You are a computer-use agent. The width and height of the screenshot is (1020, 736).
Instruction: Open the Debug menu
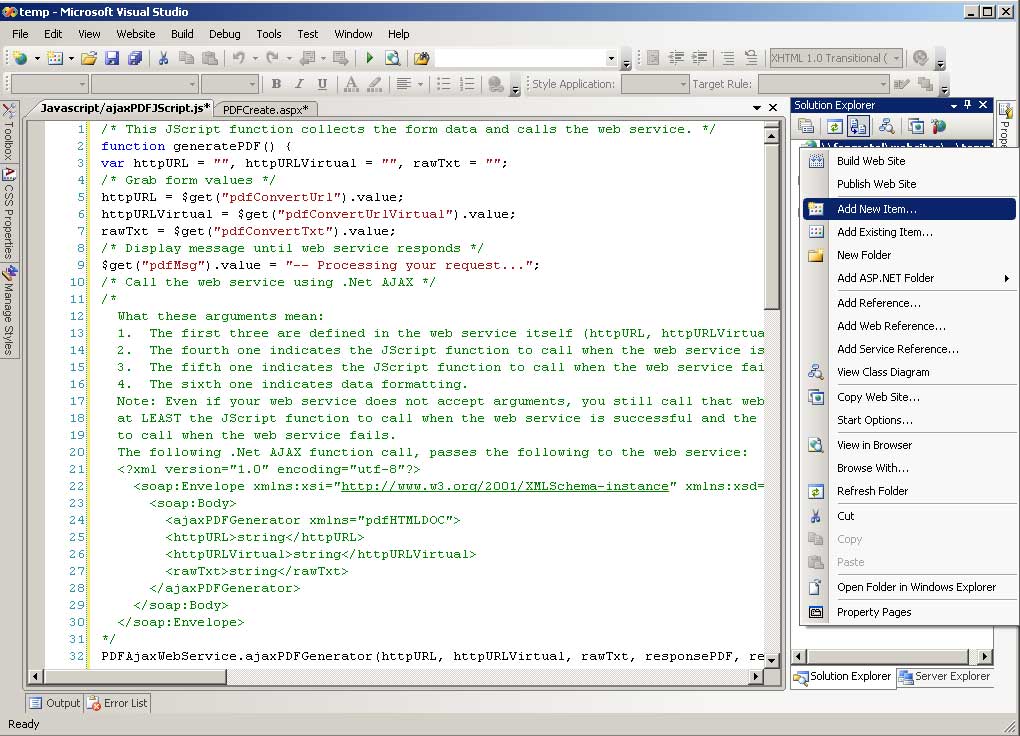tap(224, 34)
